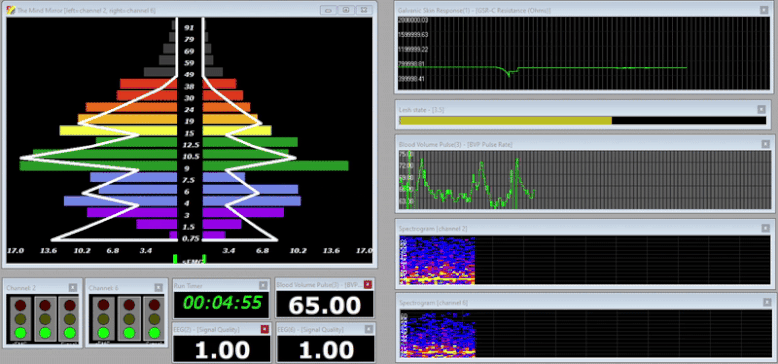Close the EEG(6) Signal Quality panel

coord(368,328)
